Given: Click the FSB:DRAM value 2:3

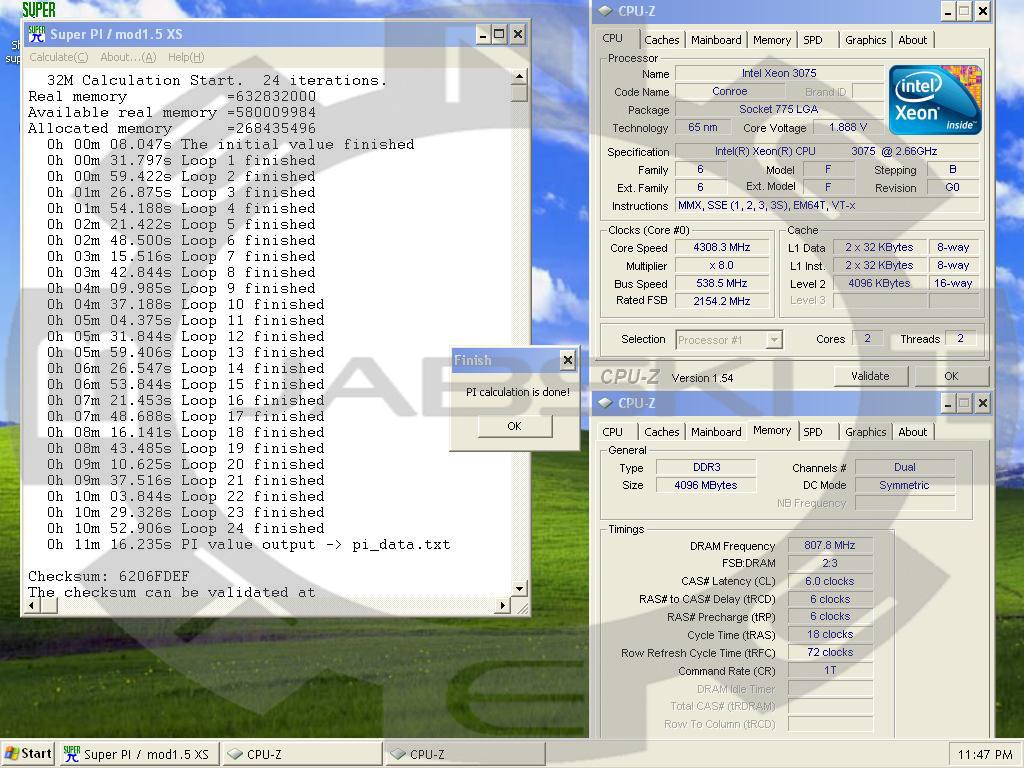Looking at the screenshot, I should (829, 563).
